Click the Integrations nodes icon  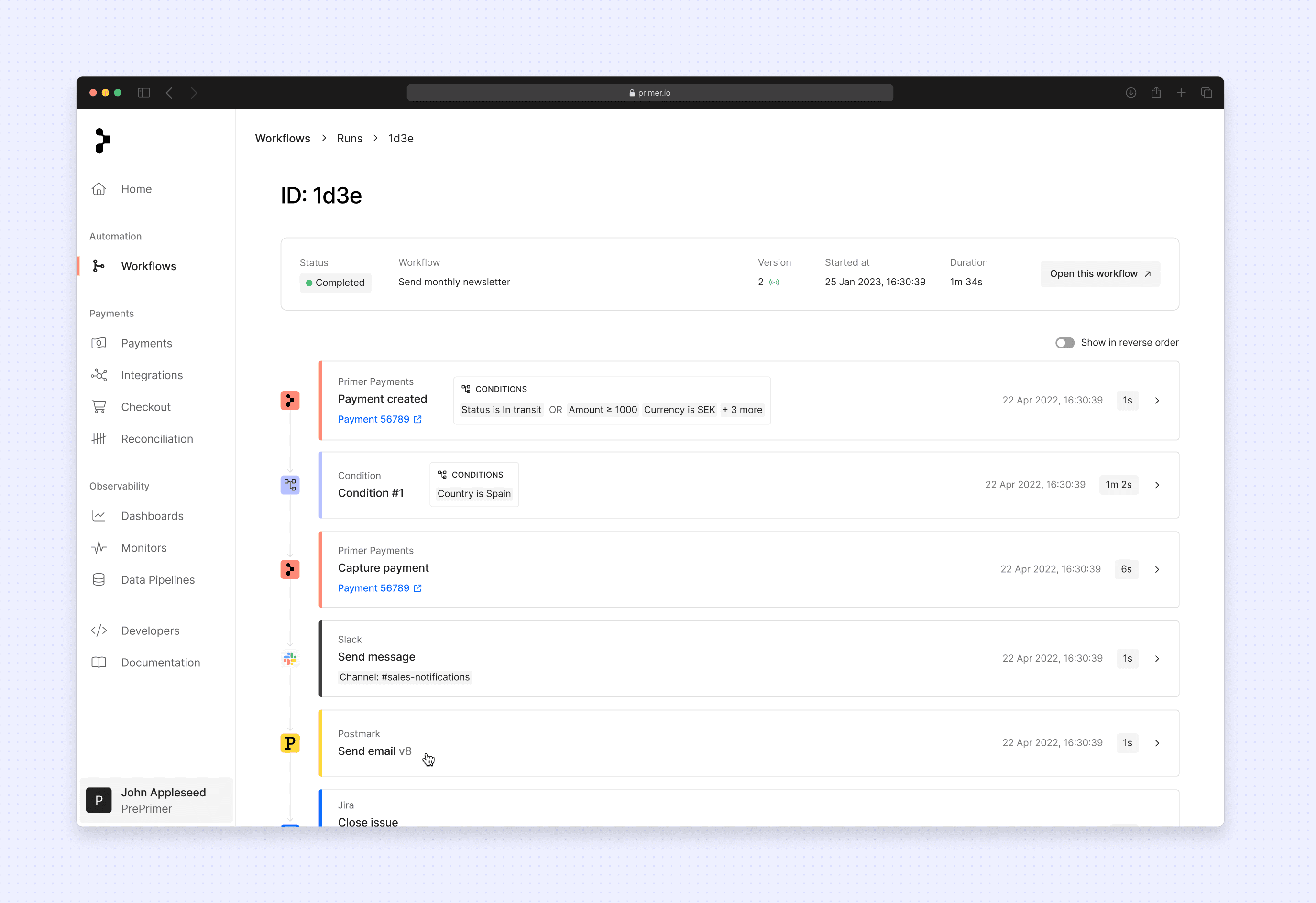click(x=99, y=375)
